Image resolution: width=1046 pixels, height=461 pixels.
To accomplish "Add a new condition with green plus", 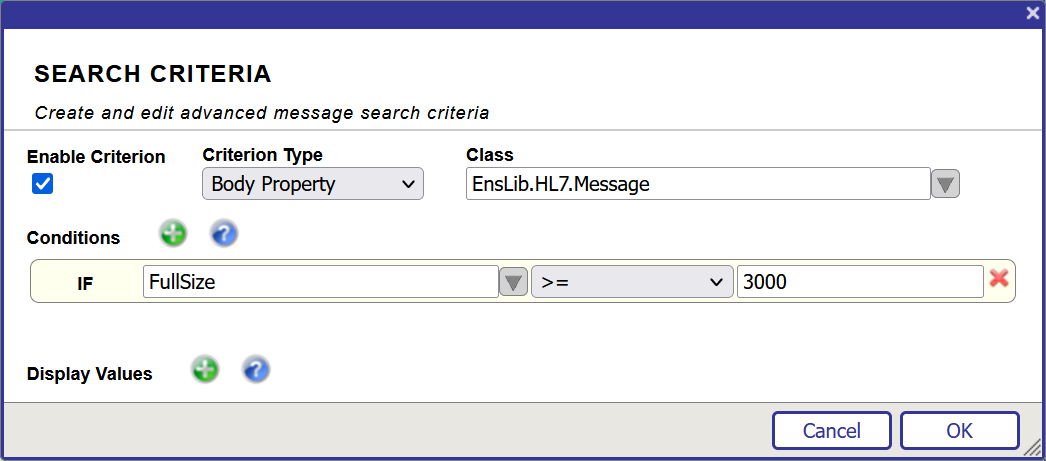I will point(173,234).
